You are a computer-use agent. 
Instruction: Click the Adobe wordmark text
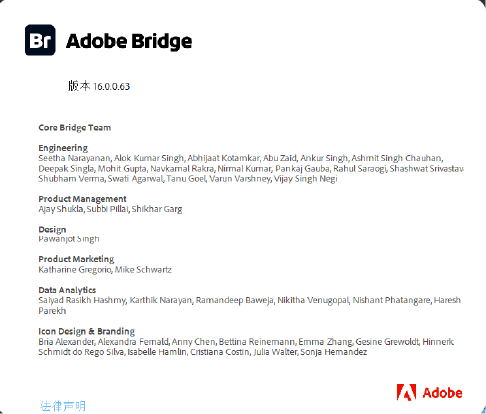pyautogui.click(x=442, y=393)
